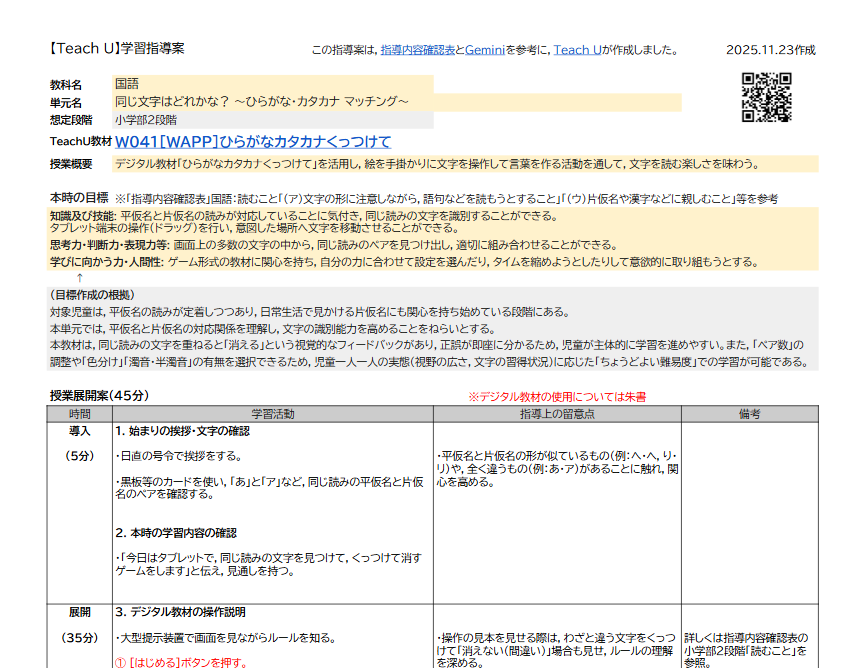Follow the Teach U link in header
Image resolution: width=857 pixels, height=668 pixels.
(575, 50)
